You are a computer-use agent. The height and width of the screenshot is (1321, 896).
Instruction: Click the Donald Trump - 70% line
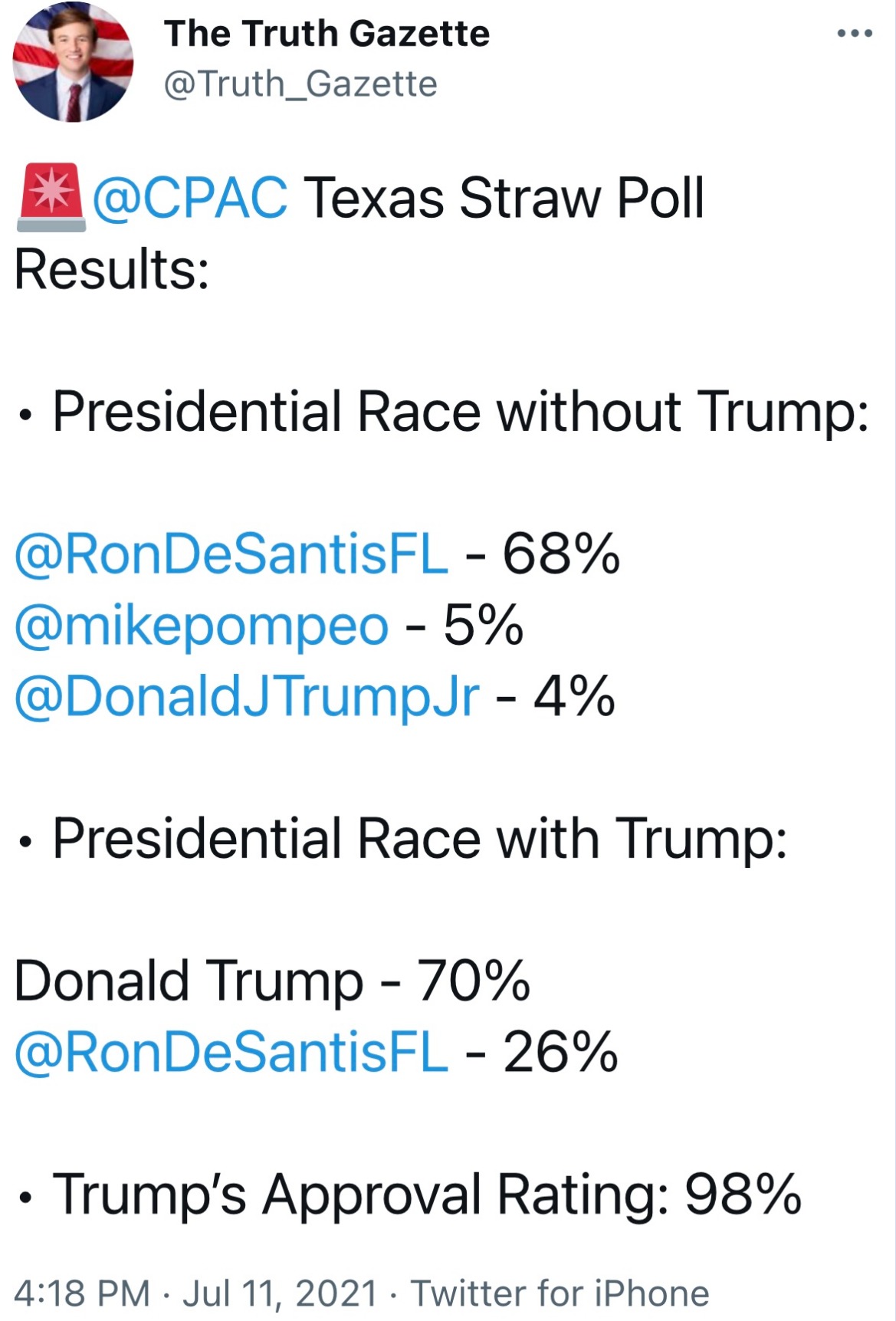pos(272,981)
